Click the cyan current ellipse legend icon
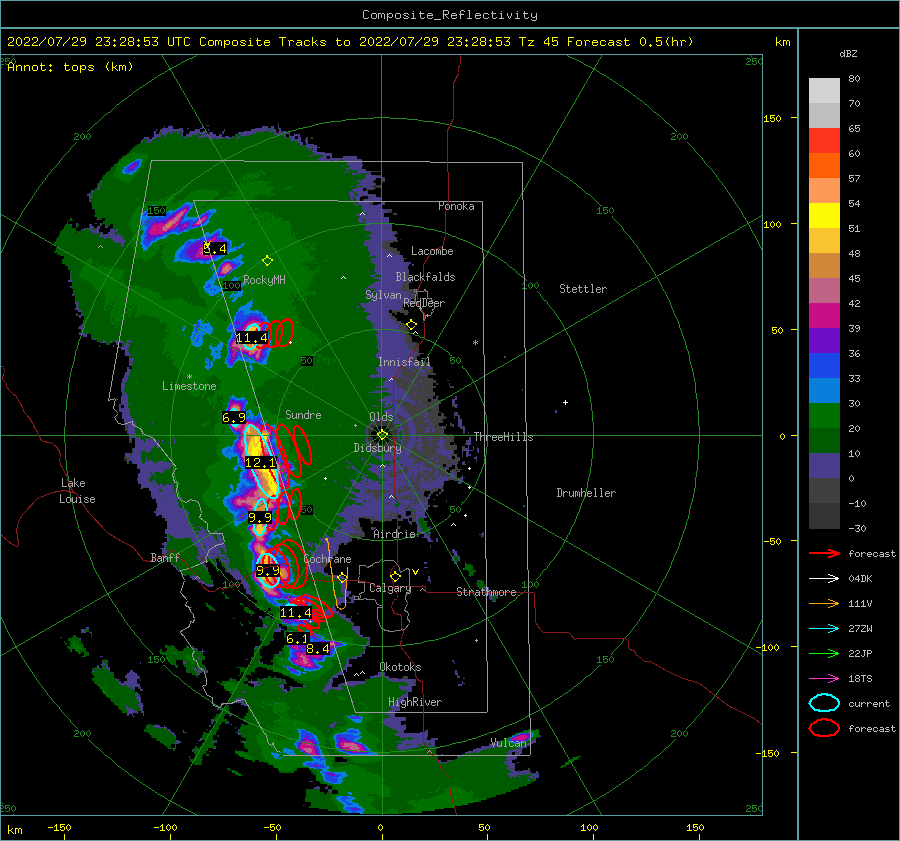The image size is (900, 841). 824,703
